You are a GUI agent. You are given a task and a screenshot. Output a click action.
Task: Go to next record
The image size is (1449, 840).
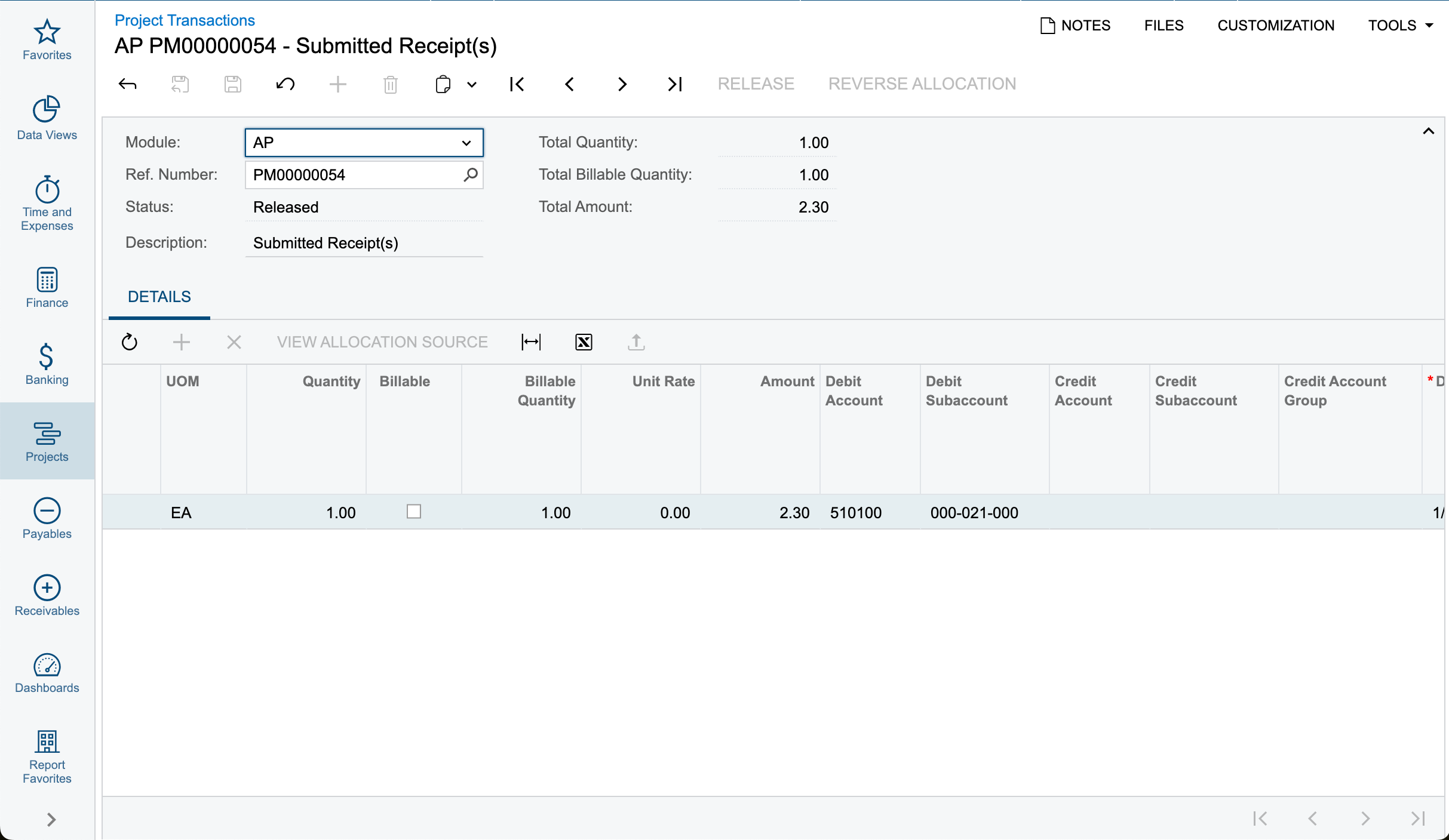(x=622, y=84)
